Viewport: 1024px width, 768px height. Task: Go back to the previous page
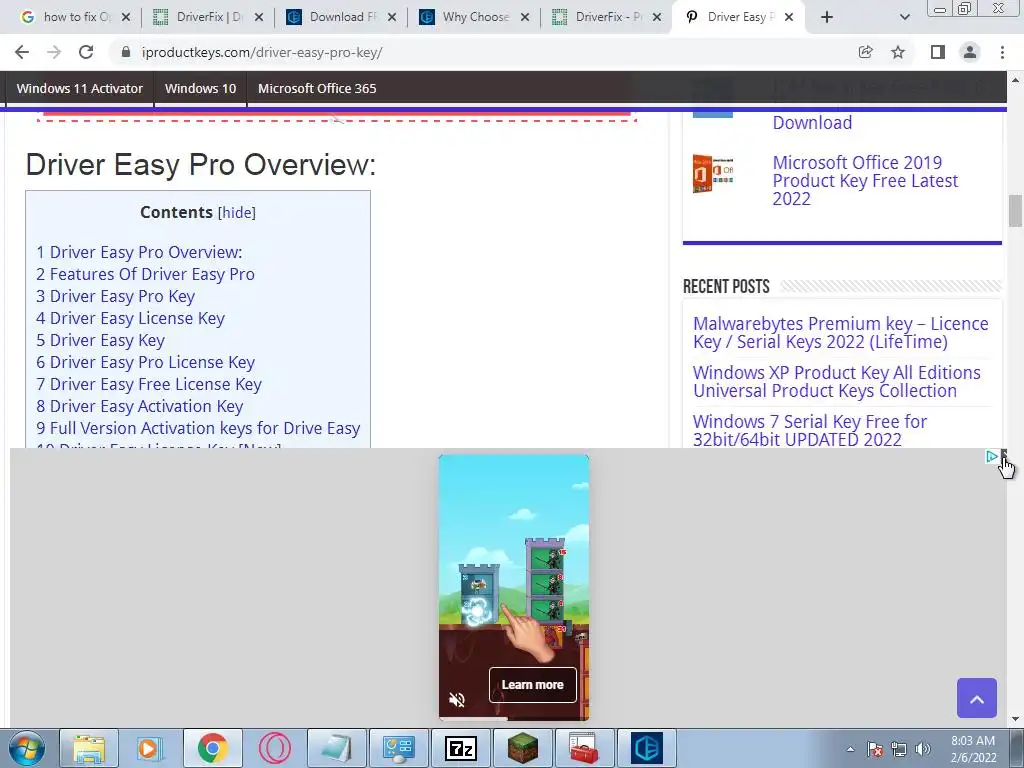click(22, 52)
